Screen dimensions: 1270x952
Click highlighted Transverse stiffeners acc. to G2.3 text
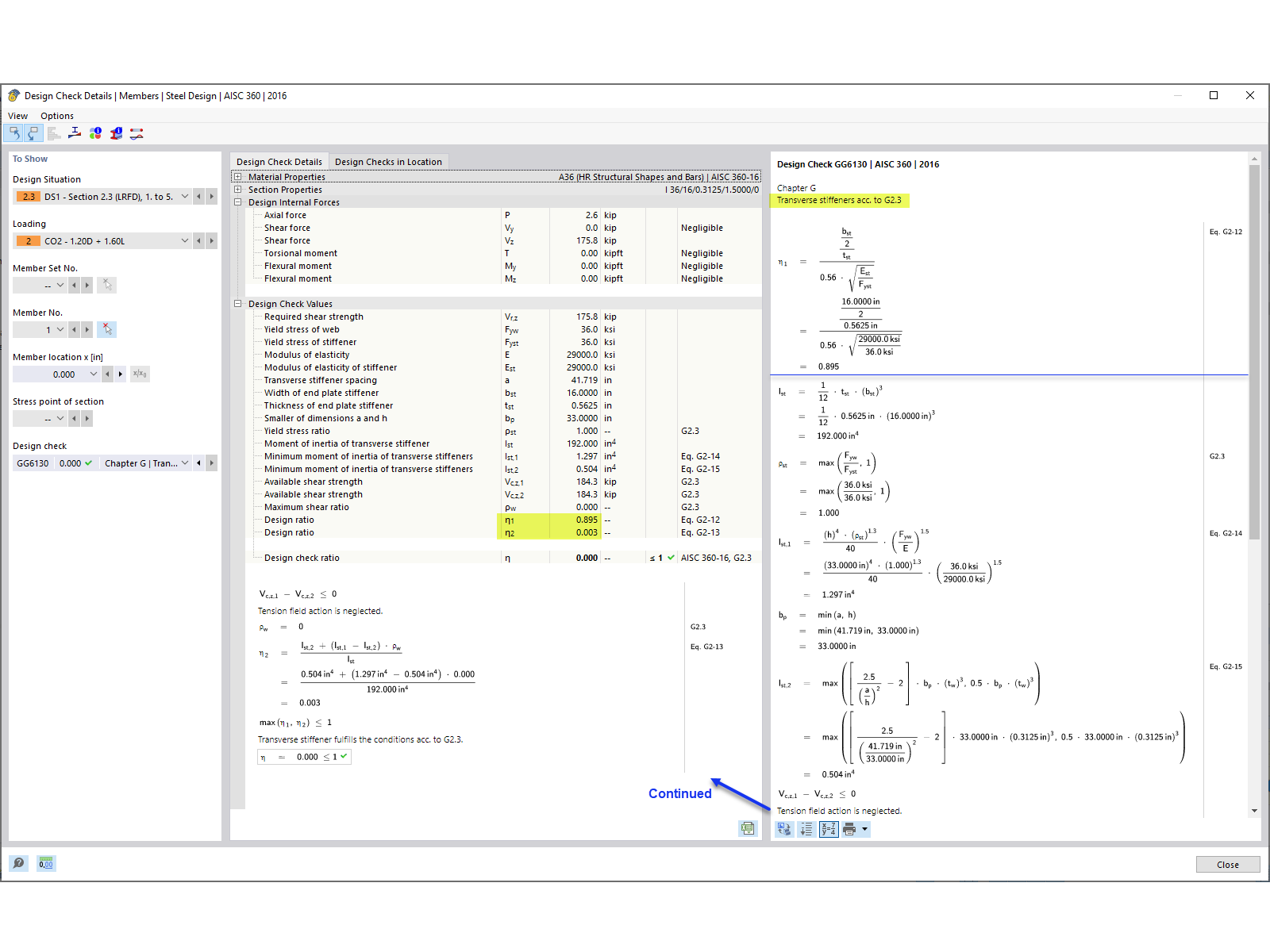pyautogui.click(x=839, y=200)
